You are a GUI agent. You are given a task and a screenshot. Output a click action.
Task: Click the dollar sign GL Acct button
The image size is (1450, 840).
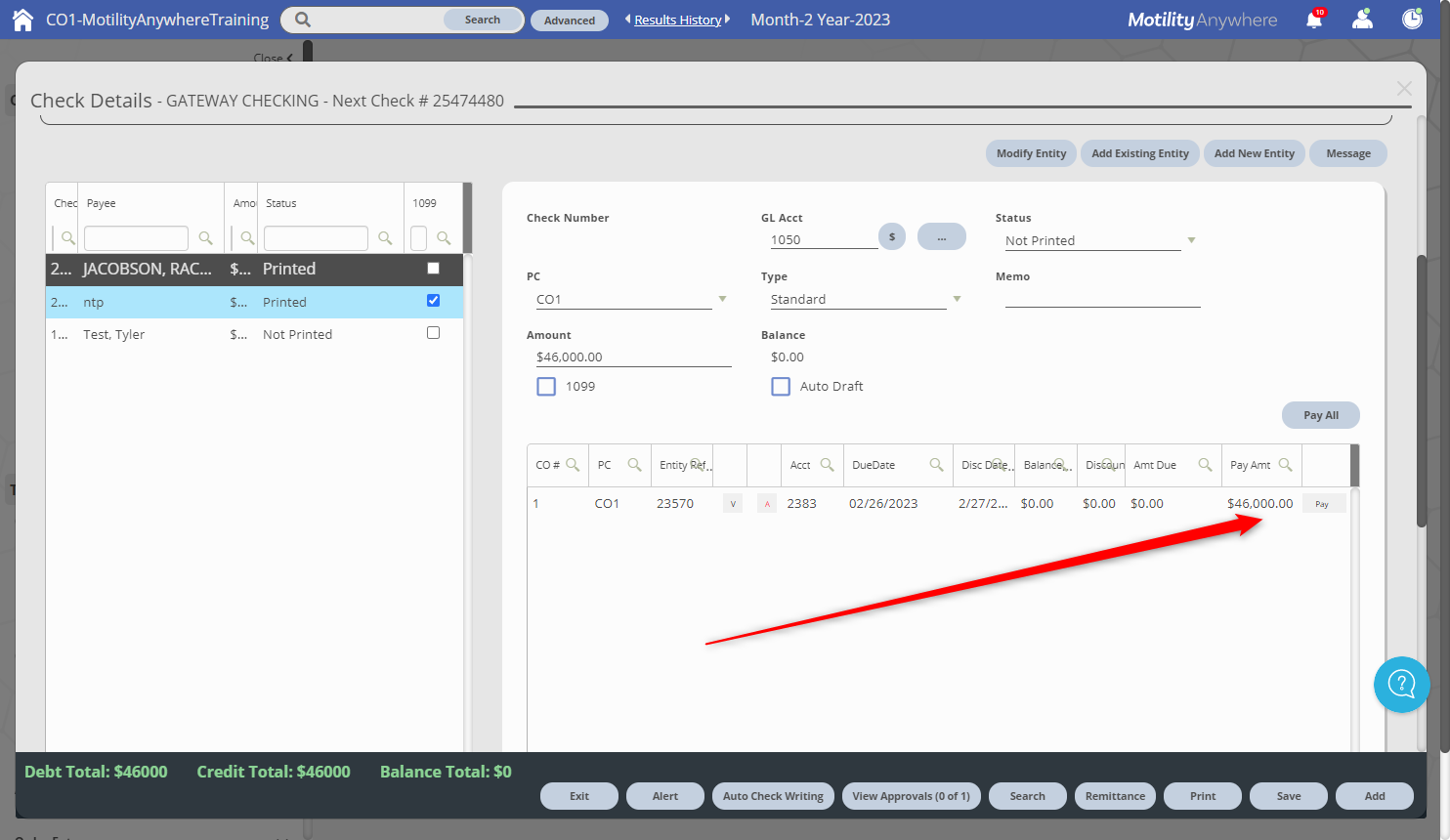point(891,236)
